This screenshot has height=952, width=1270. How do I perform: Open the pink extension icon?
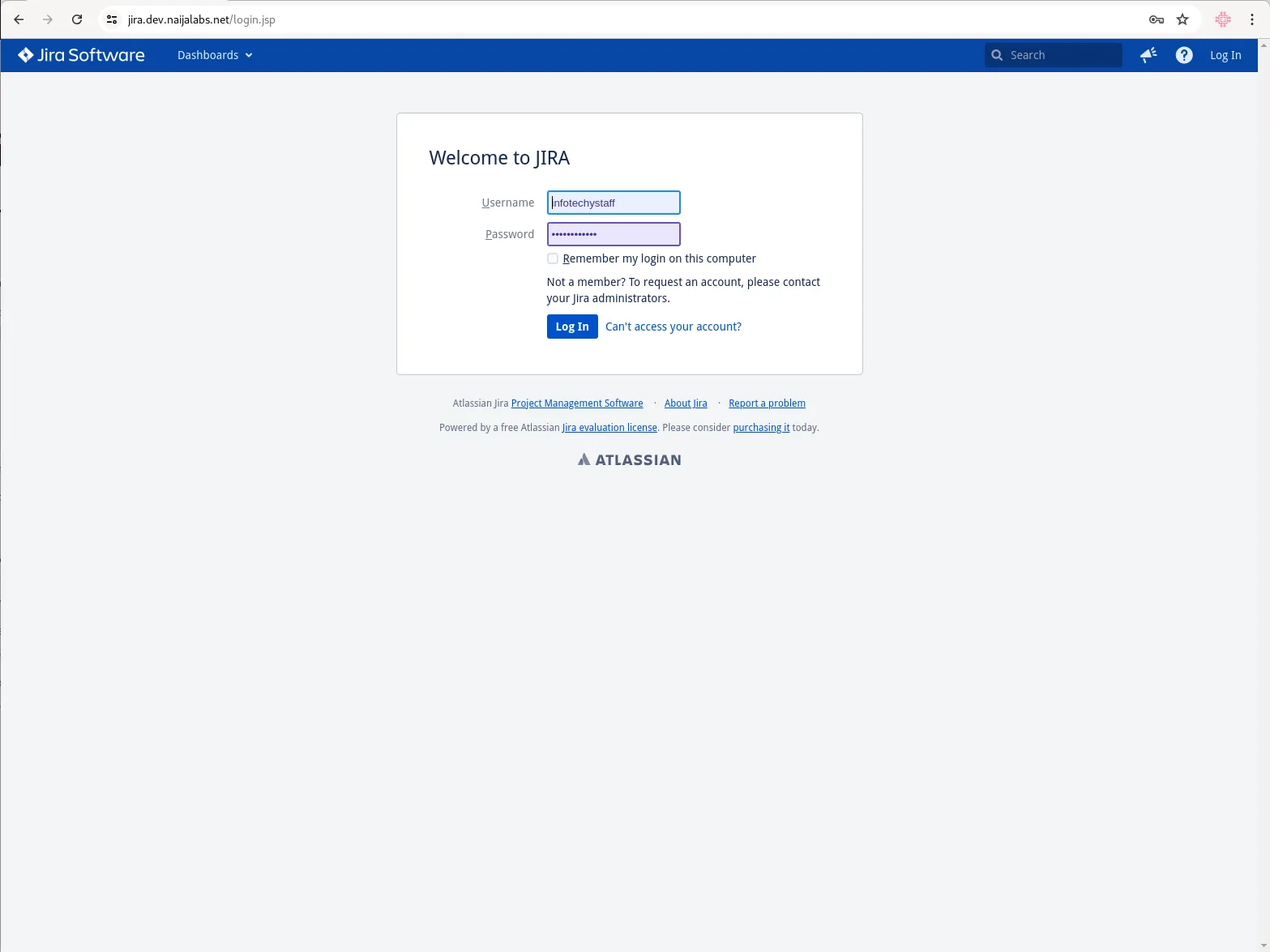pos(1223,19)
